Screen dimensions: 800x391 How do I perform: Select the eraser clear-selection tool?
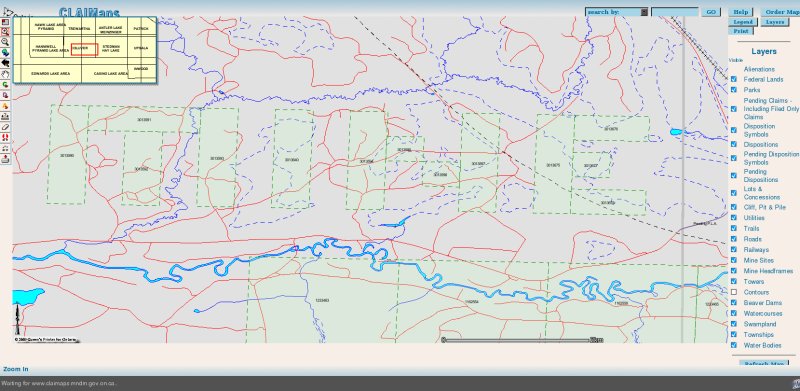5,127
